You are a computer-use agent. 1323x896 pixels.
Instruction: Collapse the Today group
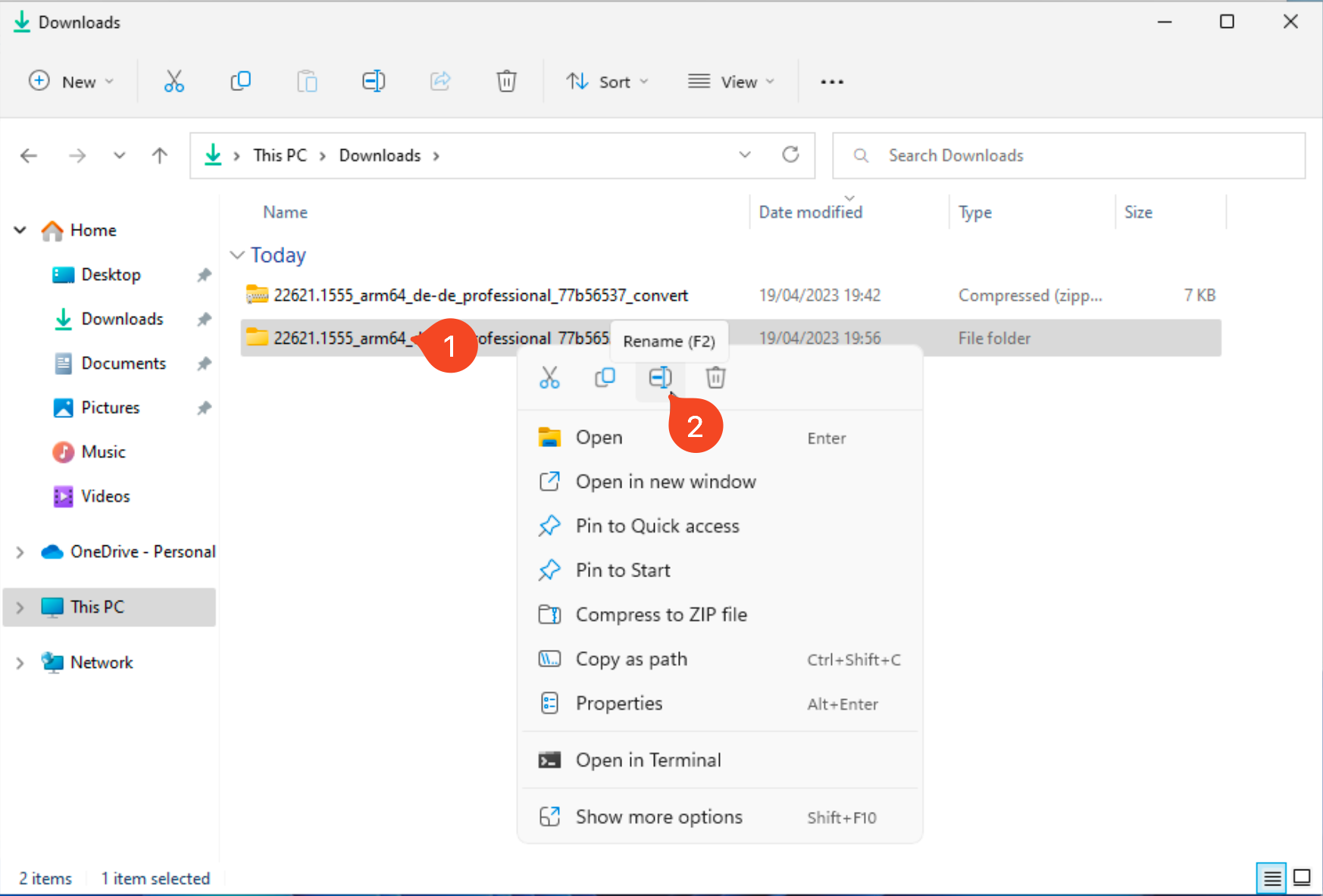tap(237, 255)
